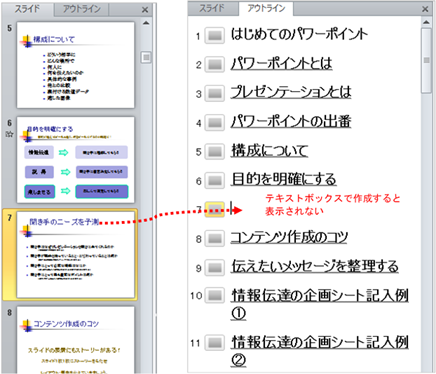Click outline title 情報伝達の企画シート記入例①
Image resolution: width=436 pixels, height=374 pixels.
click(320, 304)
